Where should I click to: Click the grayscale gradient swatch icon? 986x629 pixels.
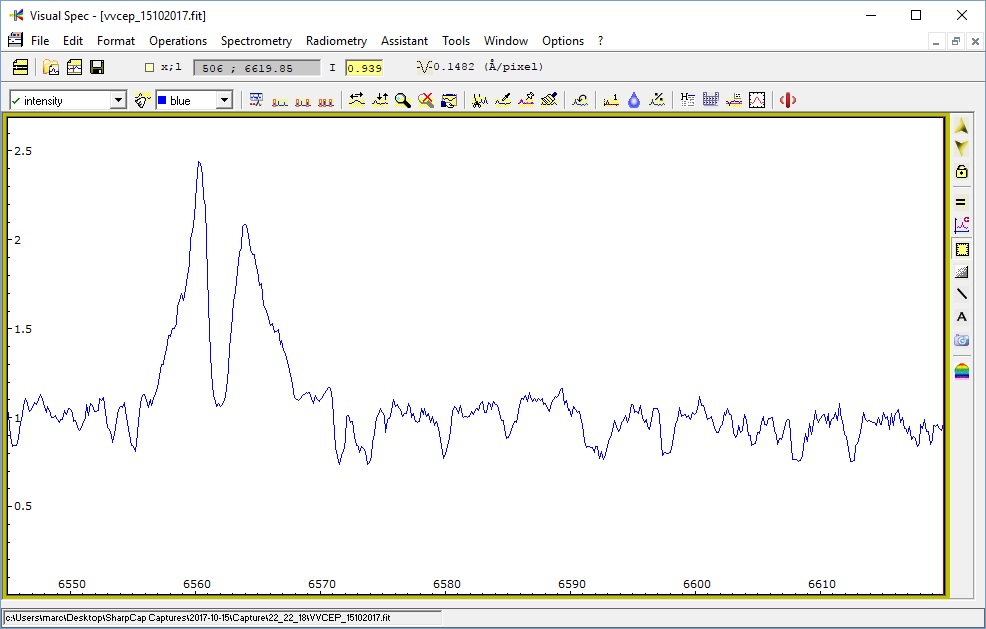(962, 272)
